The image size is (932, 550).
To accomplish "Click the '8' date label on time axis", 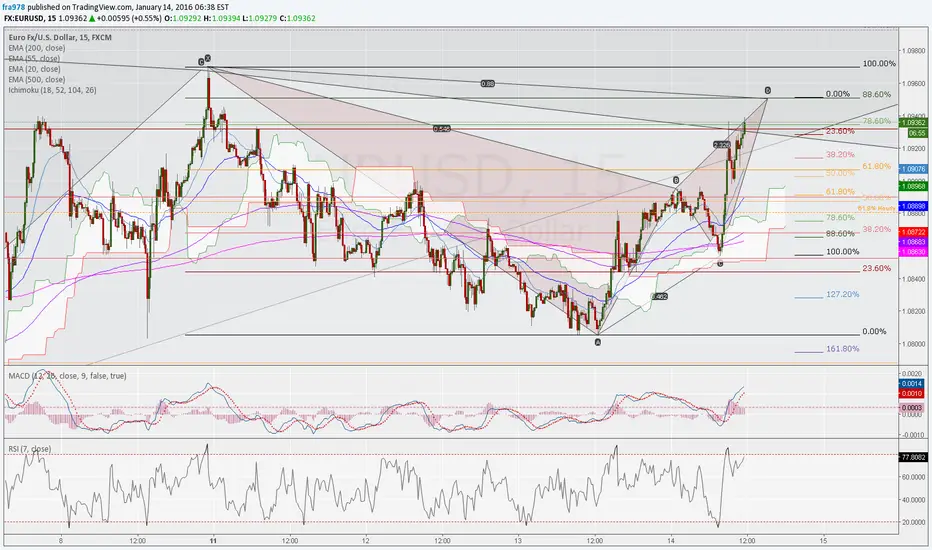I will [61, 540].
